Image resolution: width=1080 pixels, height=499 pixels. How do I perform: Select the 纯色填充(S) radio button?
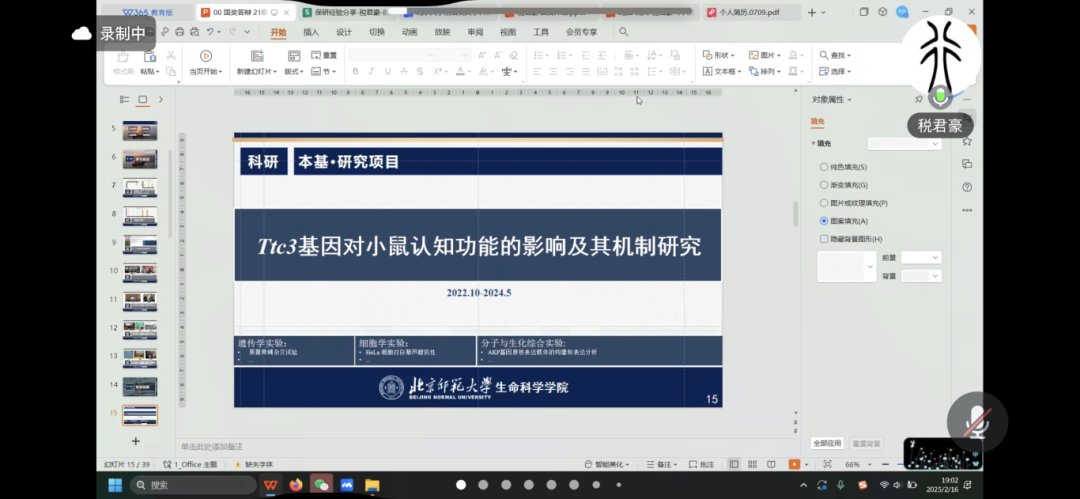point(824,167)
